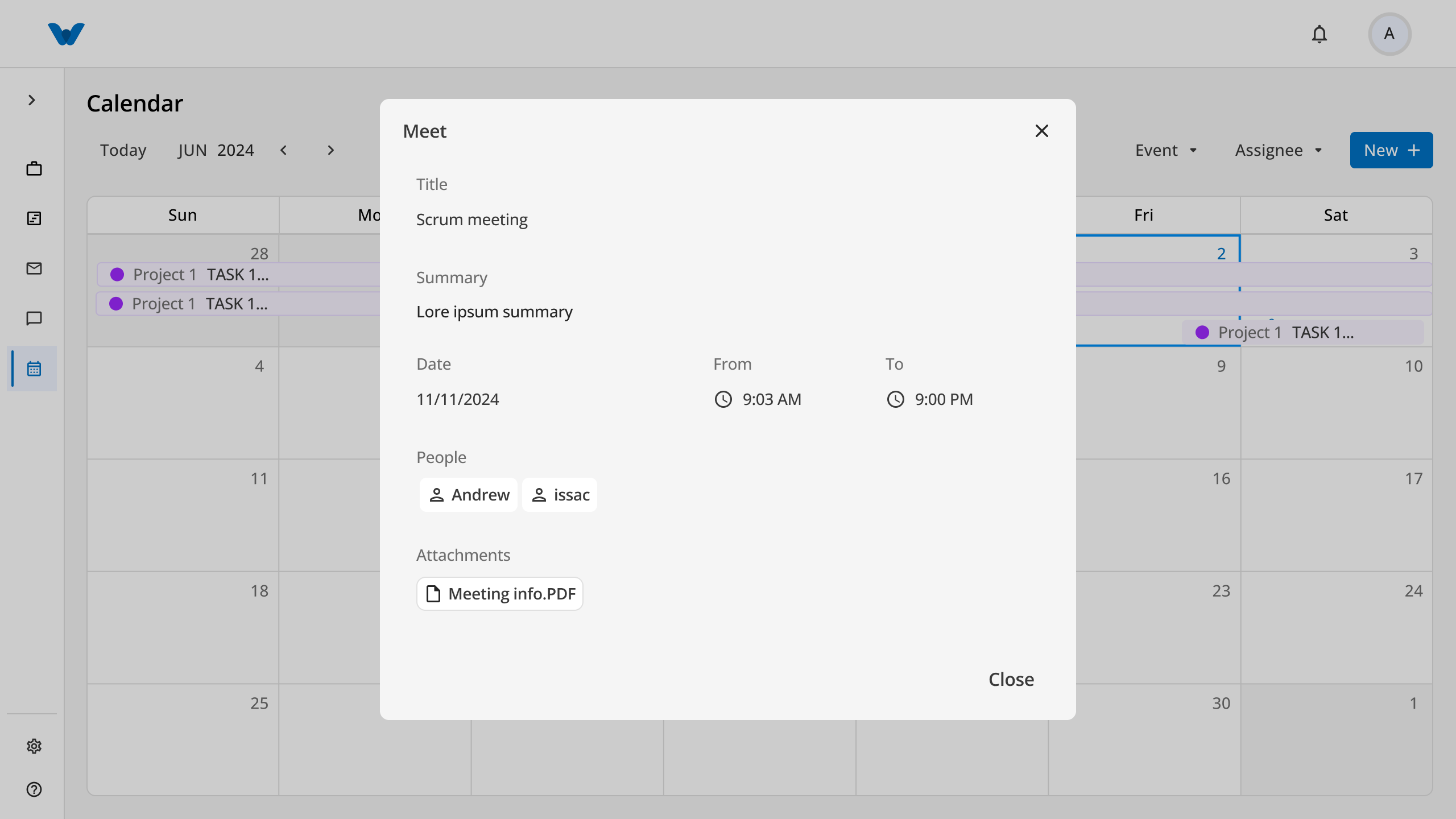Open the Assignee filter dropdown
The width and height of the screenshot is (1456, 819).
[x=1278, y=150]
